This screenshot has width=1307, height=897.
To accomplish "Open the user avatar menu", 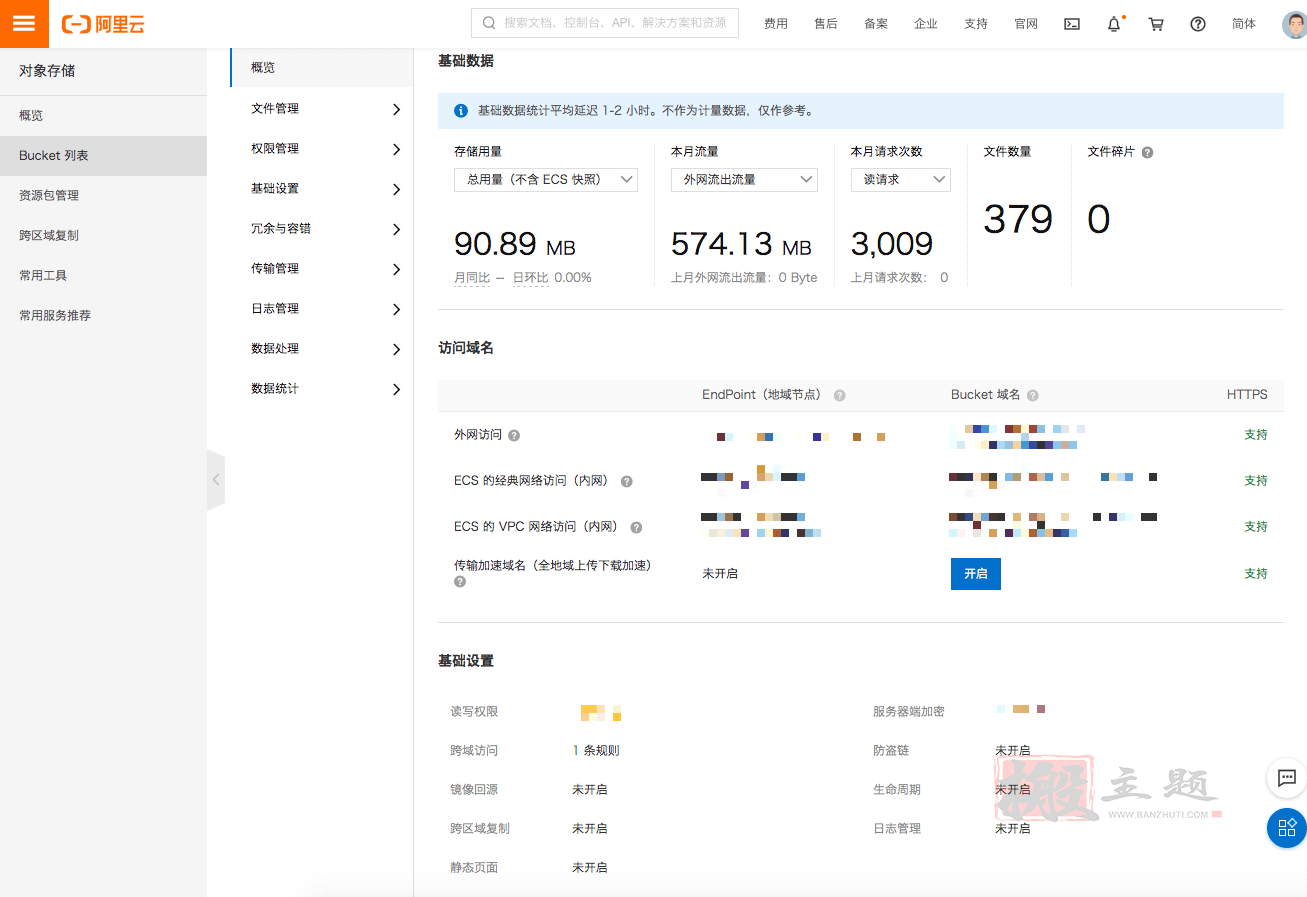I will pos(1294,24).
